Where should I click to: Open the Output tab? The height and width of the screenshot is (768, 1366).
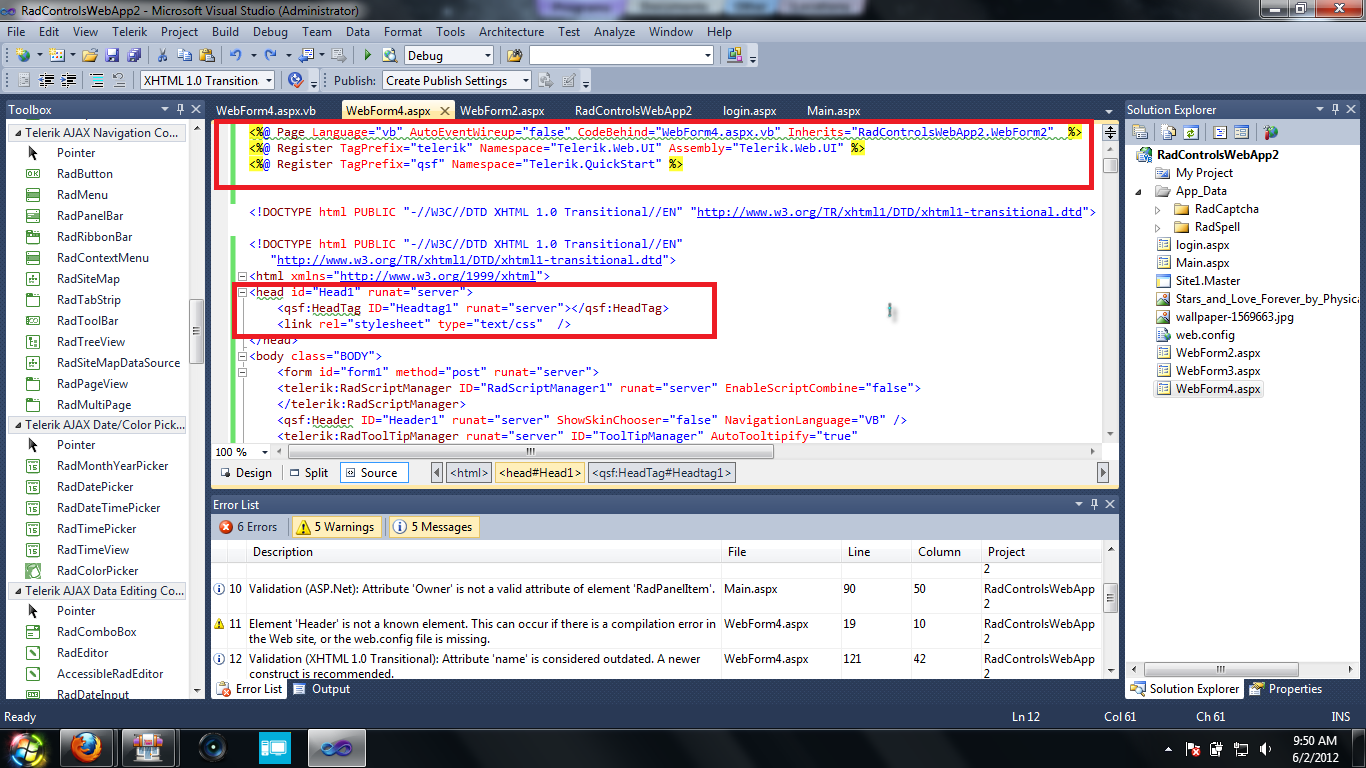click(321, 689)
